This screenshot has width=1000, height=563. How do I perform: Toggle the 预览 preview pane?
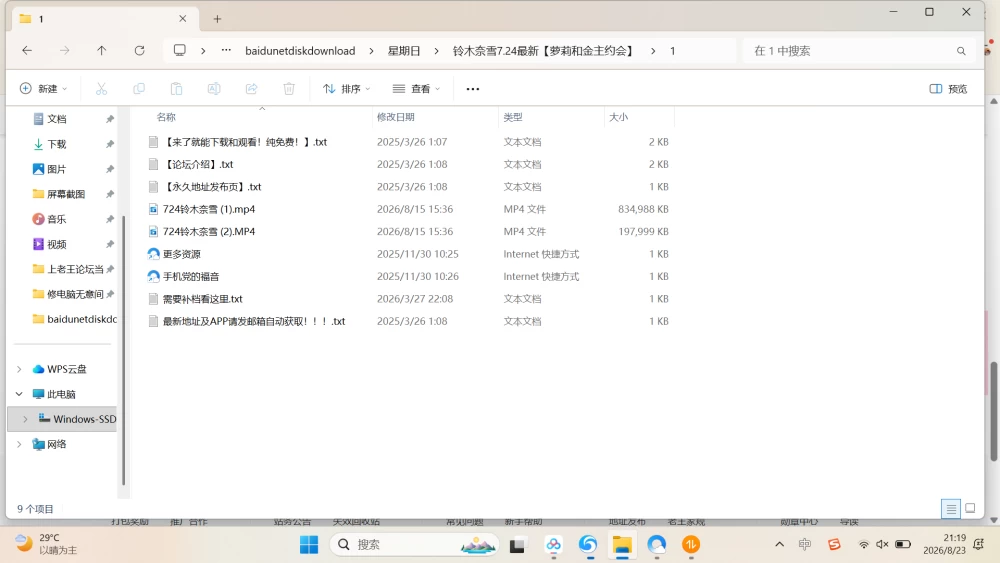coord(948,89)
